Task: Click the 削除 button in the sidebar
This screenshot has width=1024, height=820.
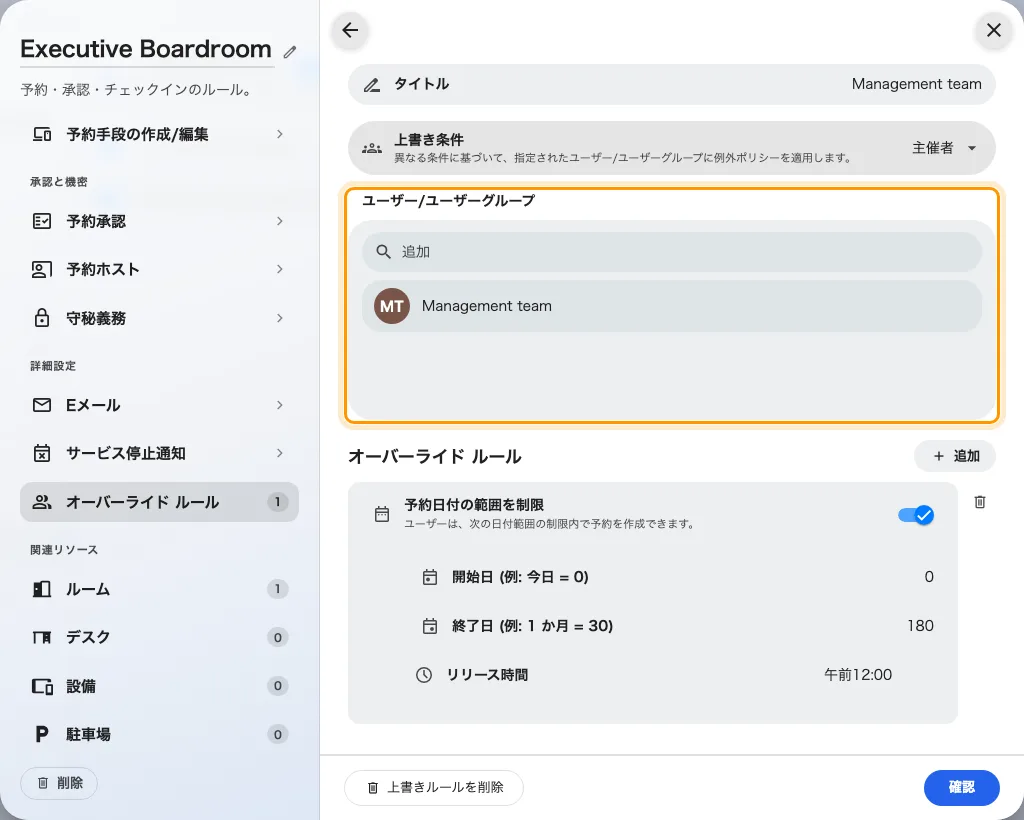Action: coord(59,783)
